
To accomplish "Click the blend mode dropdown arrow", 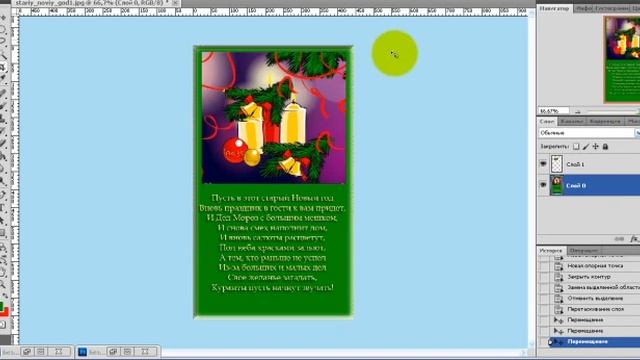I will (637, 133).
